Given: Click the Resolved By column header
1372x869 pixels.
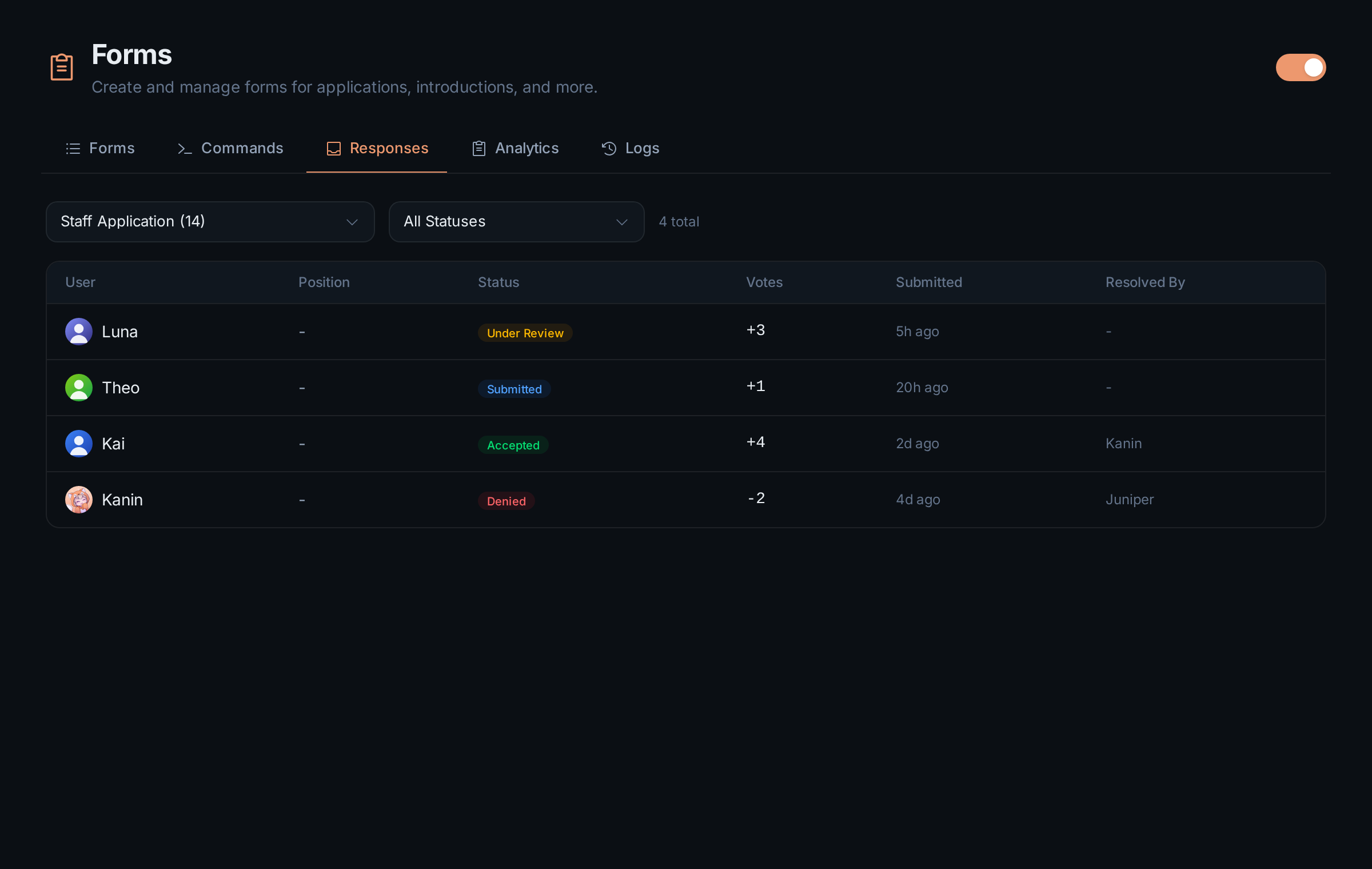Looking at the screenshot, I should pyautogui.click(x=1146, y=282).
